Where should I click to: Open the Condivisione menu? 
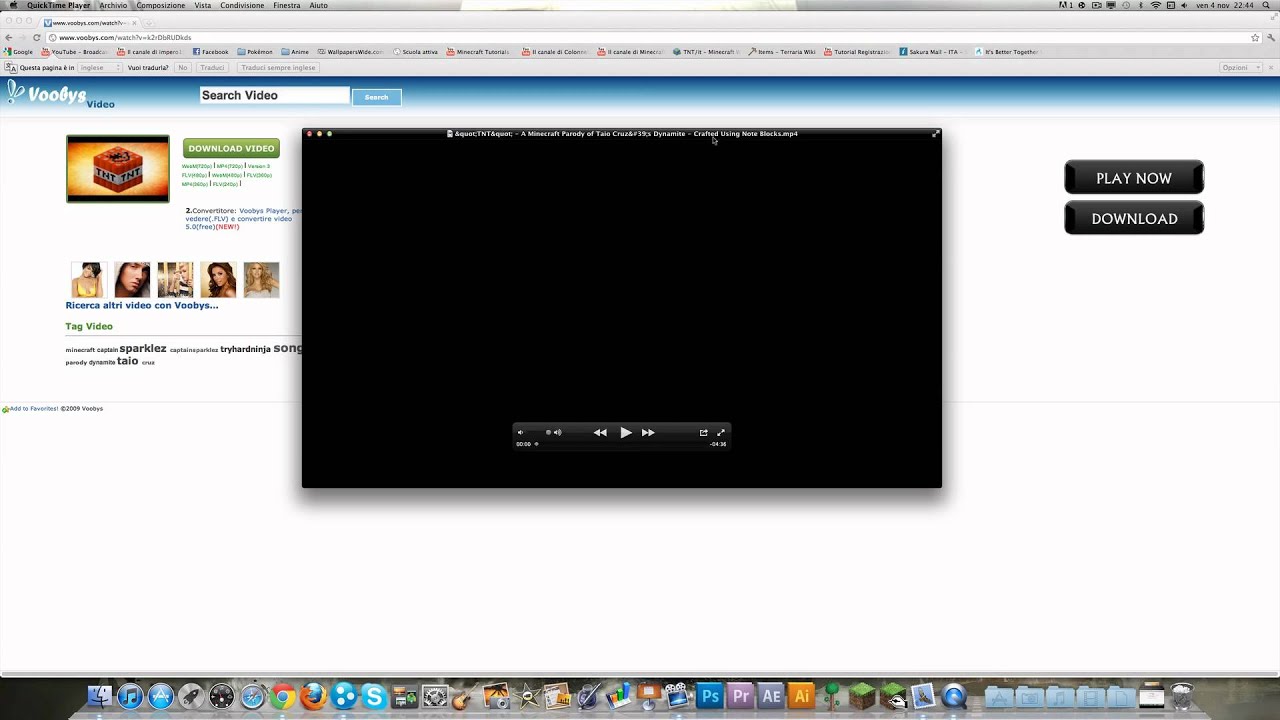pos(242,6)
